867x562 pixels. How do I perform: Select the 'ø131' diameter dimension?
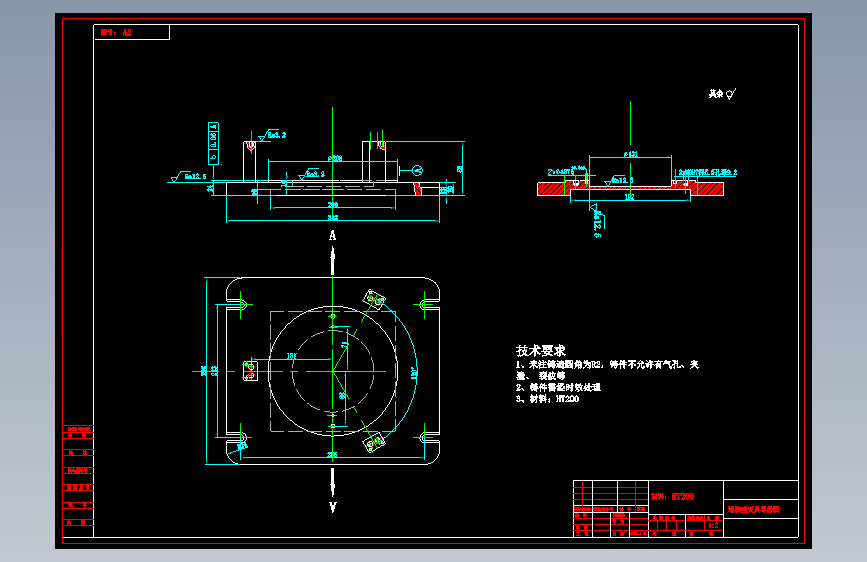[630, 154]
